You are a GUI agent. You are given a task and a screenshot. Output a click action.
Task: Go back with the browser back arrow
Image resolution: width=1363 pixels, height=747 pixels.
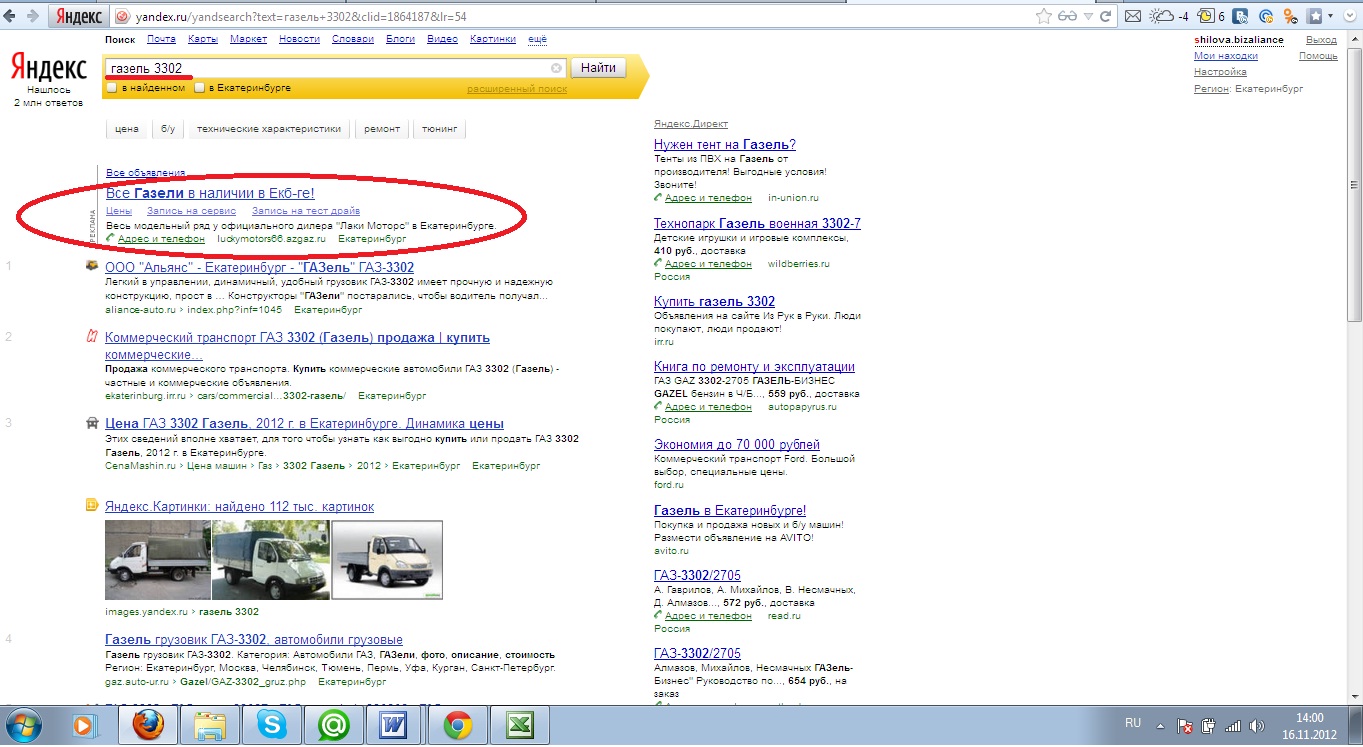coord(11,17)
